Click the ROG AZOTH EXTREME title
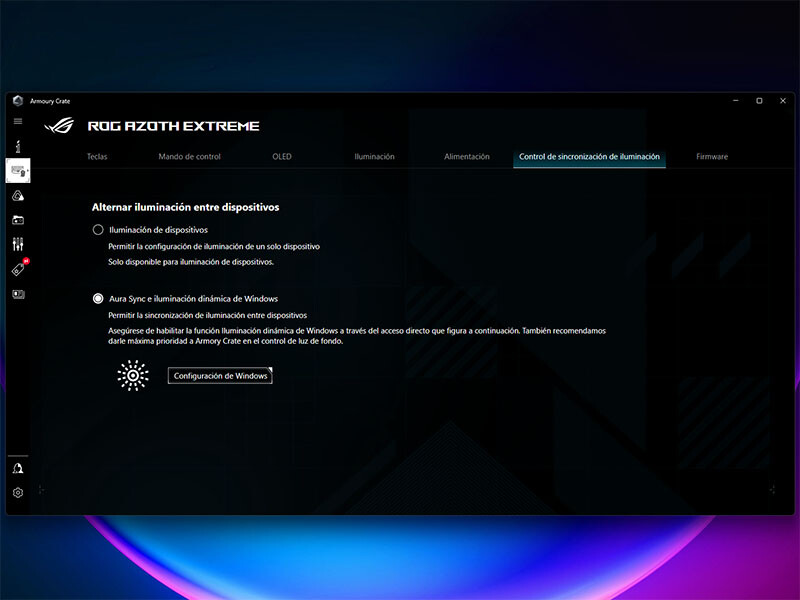 (173, 126)
